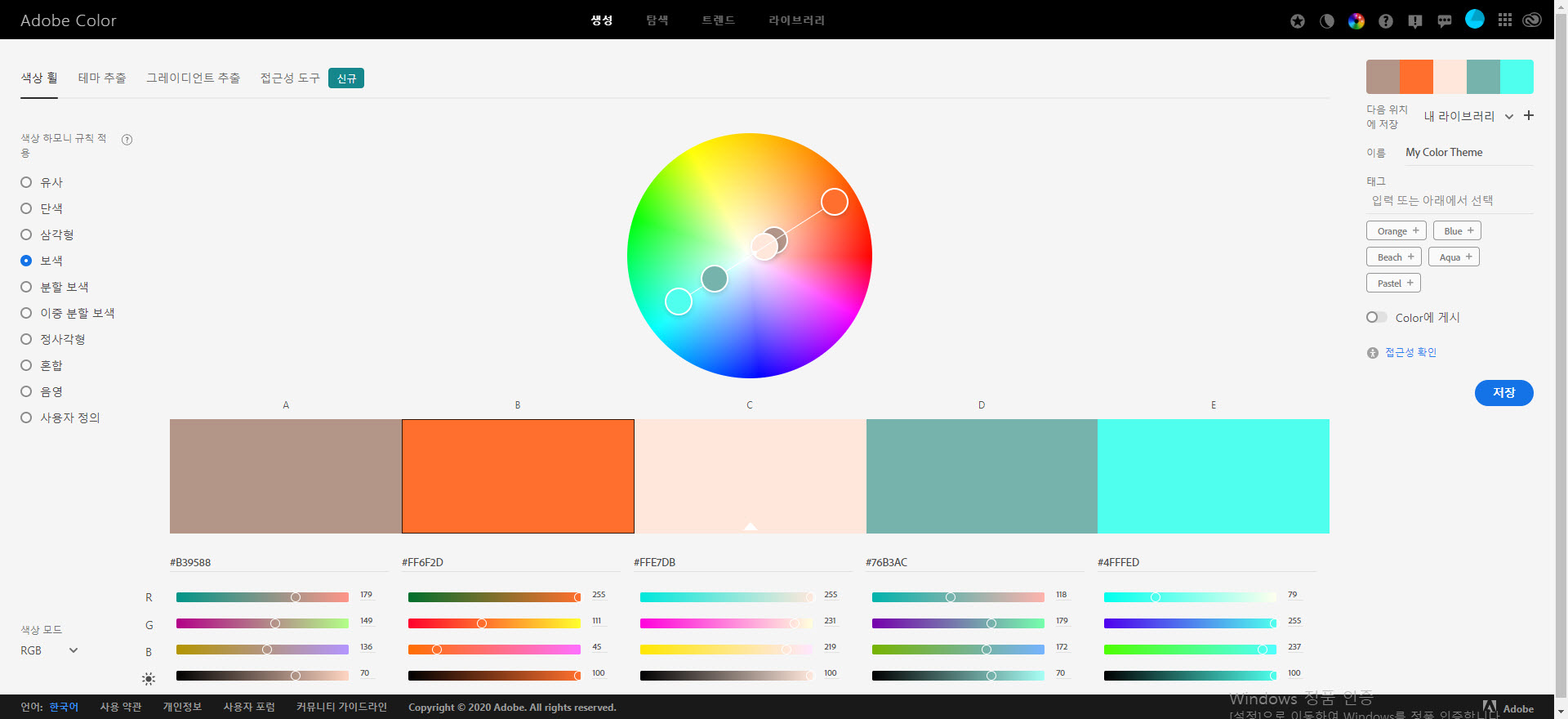Select color swatch A #B39588
The image size is (1568, 719).
(x=286, y=476)
